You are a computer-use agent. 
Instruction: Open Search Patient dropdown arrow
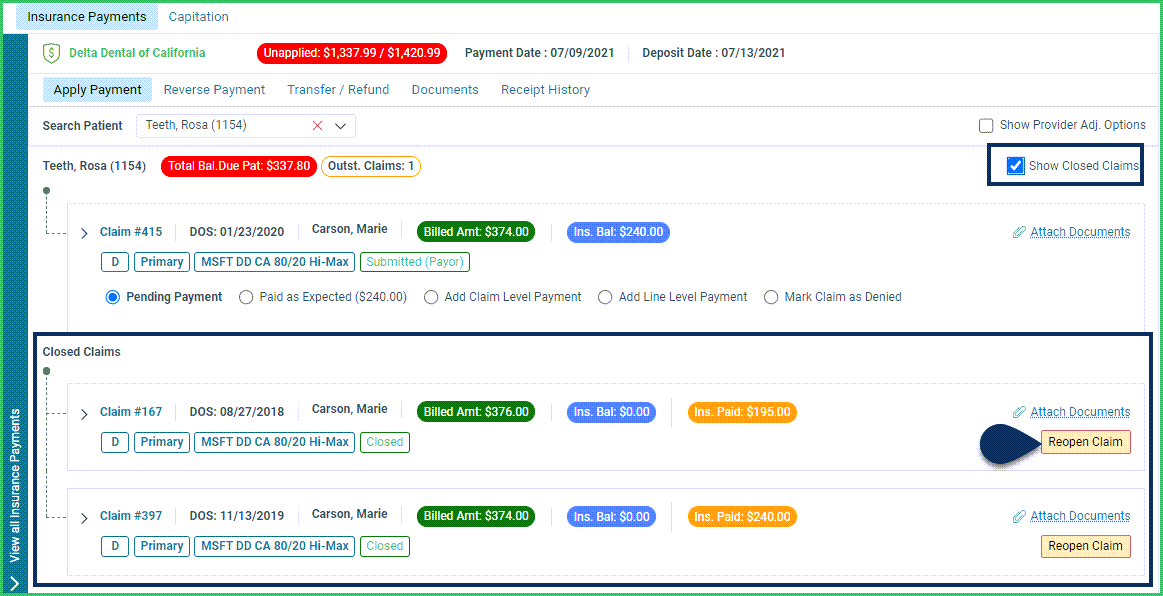pyautogui.click(x=340, y=126)
